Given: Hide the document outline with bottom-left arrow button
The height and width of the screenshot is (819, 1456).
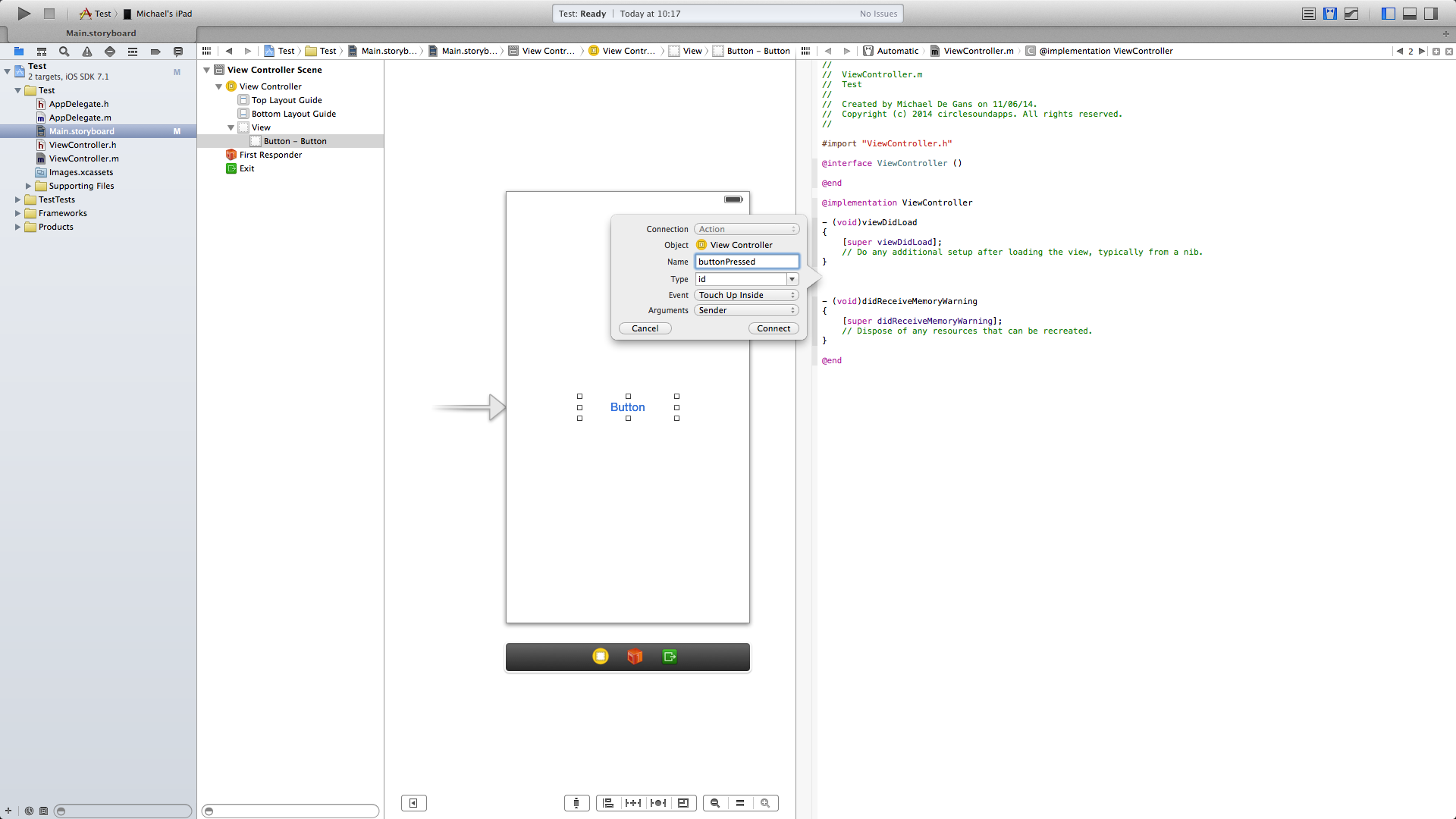Looking at the screenshot, I should click(x=413, y=803).
